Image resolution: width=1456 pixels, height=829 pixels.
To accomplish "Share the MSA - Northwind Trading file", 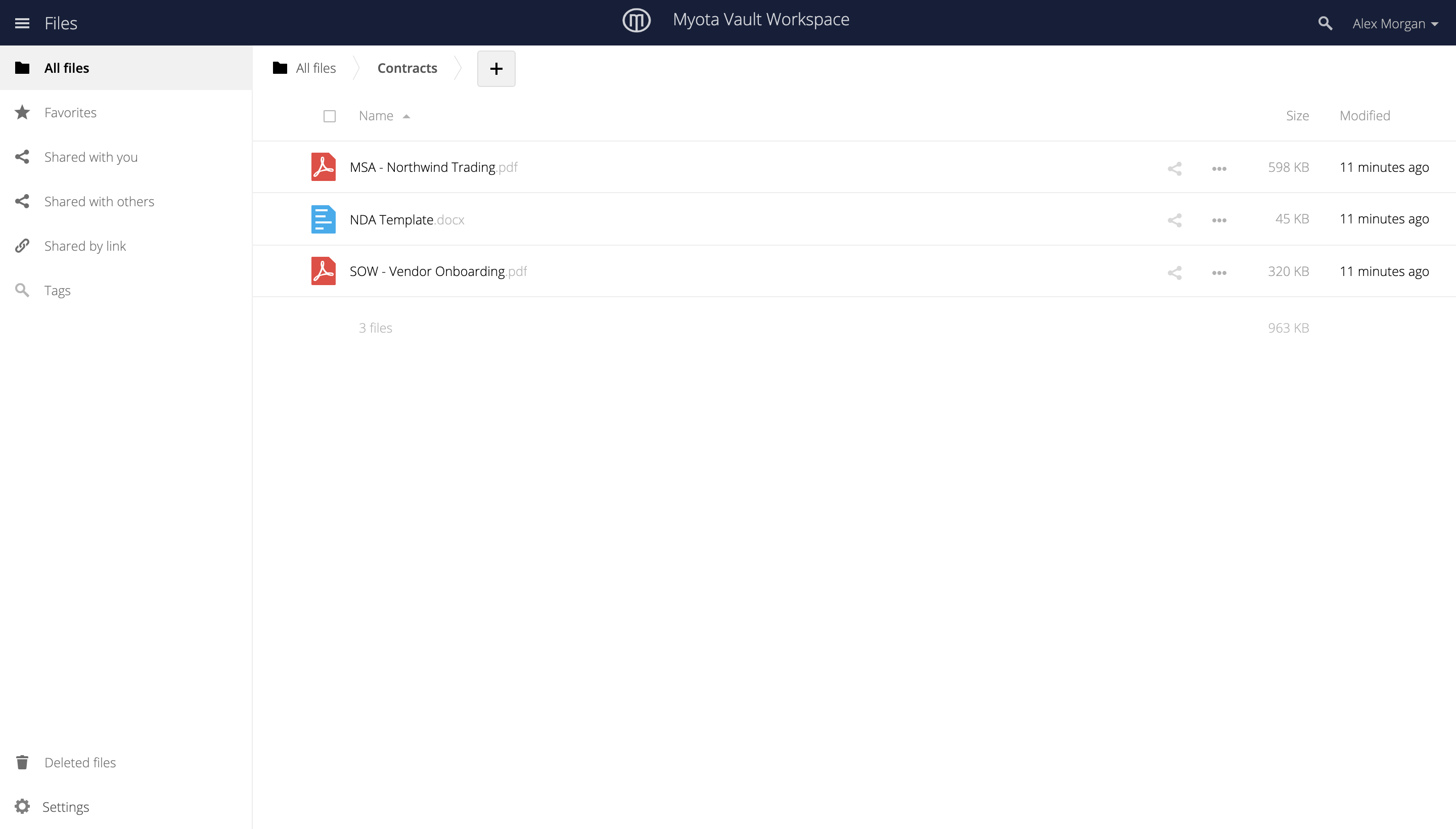I will (1175, 168).
